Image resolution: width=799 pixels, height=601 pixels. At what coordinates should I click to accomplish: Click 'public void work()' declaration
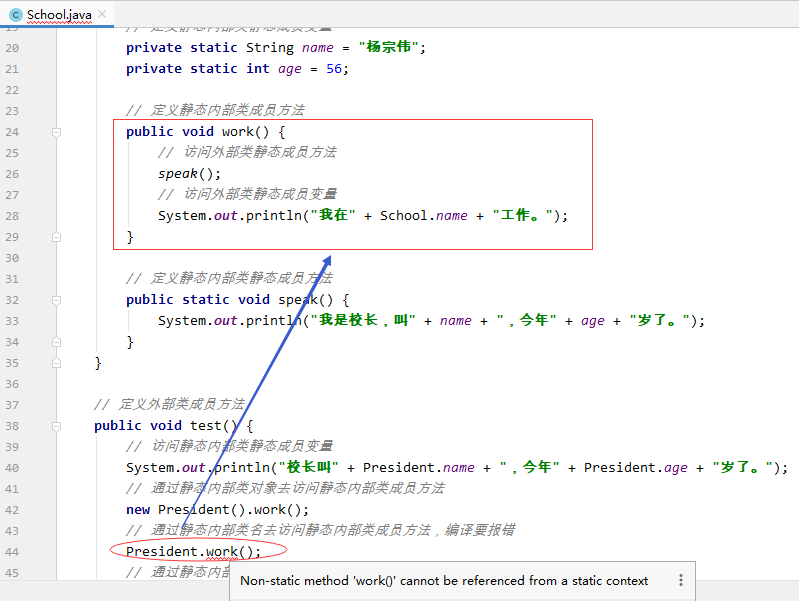tap(197, 132)
